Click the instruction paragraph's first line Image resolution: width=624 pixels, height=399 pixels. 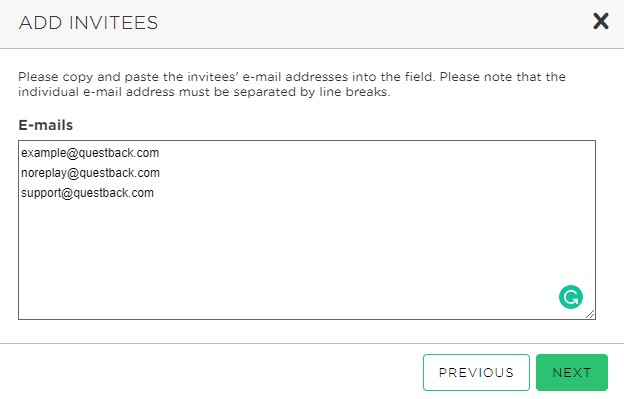coord(292,76)
